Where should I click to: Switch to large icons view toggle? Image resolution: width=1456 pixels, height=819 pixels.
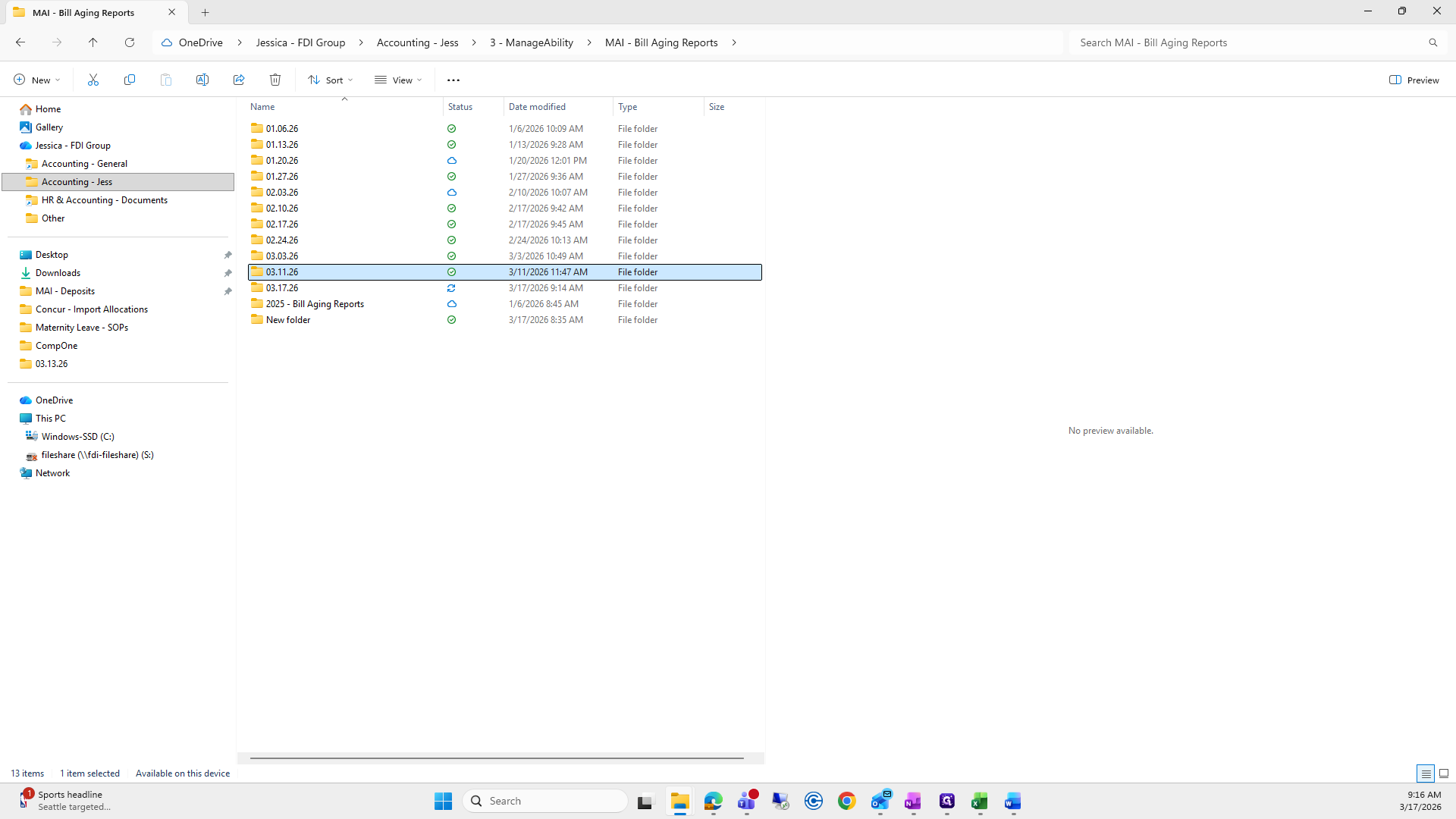[x=1444, y=773]
